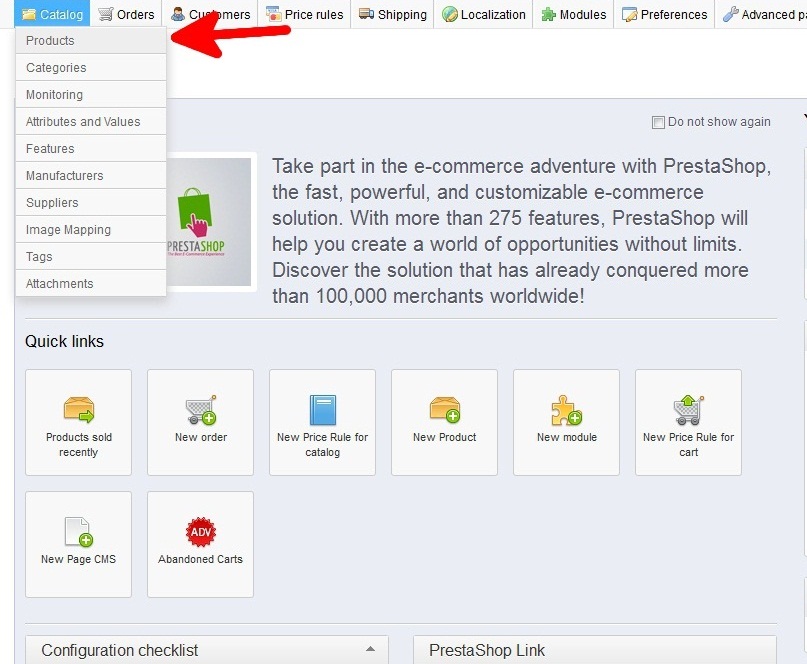Open the Localization menu tab
Image resolution: width=807 pixels, height=664 pixels.
(x=484, y=14)
